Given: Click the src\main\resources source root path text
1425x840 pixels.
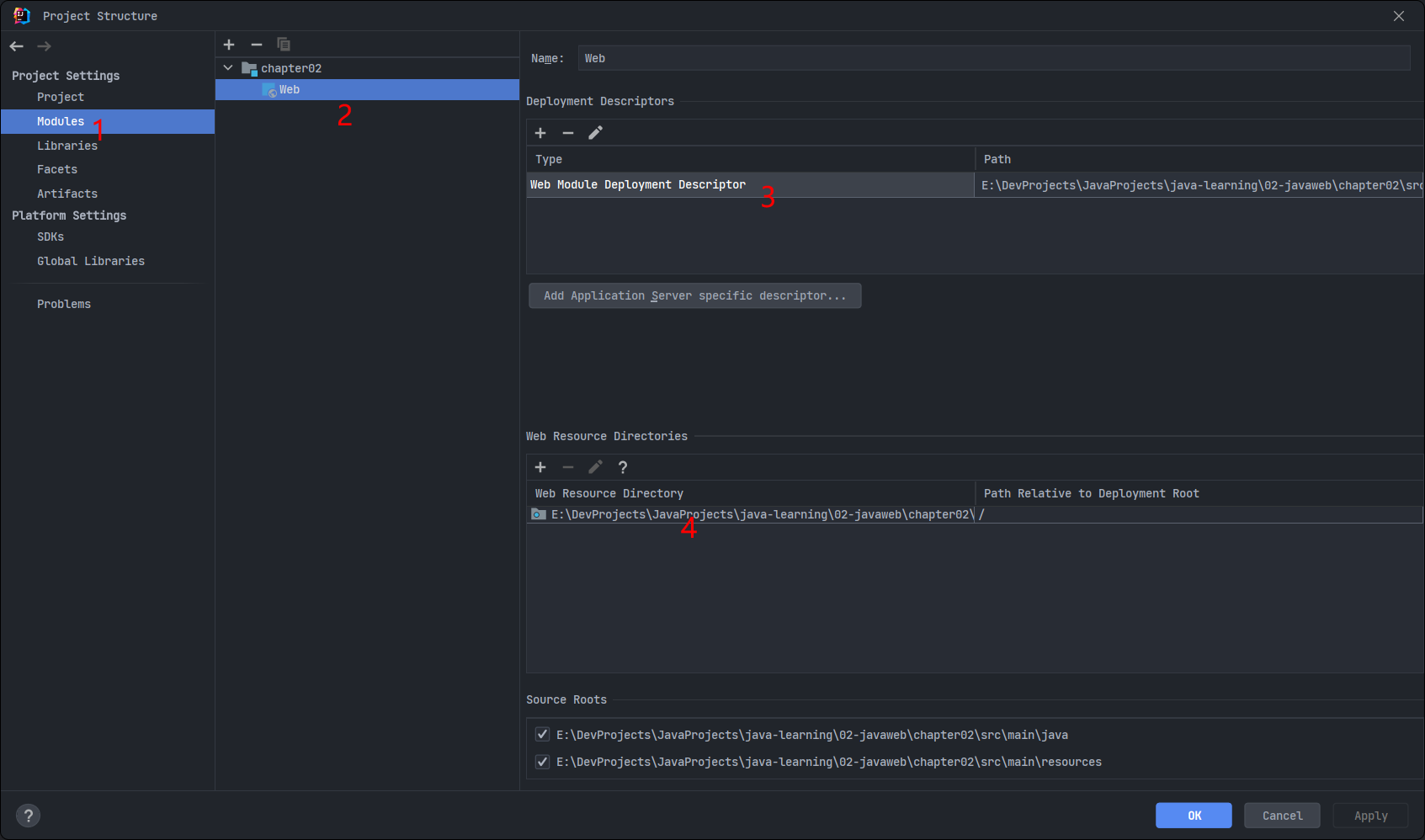Looking at the screenshot, I should pyautogui.click(x=829, y=762).
